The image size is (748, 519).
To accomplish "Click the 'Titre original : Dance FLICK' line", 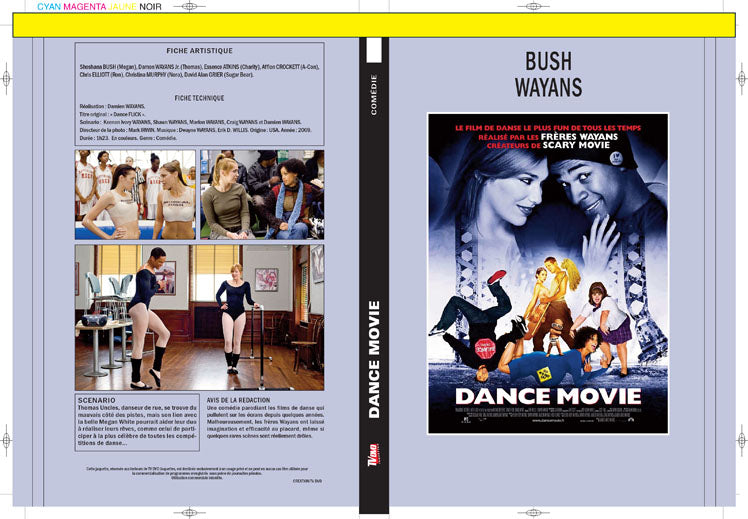I will point(112,114).
